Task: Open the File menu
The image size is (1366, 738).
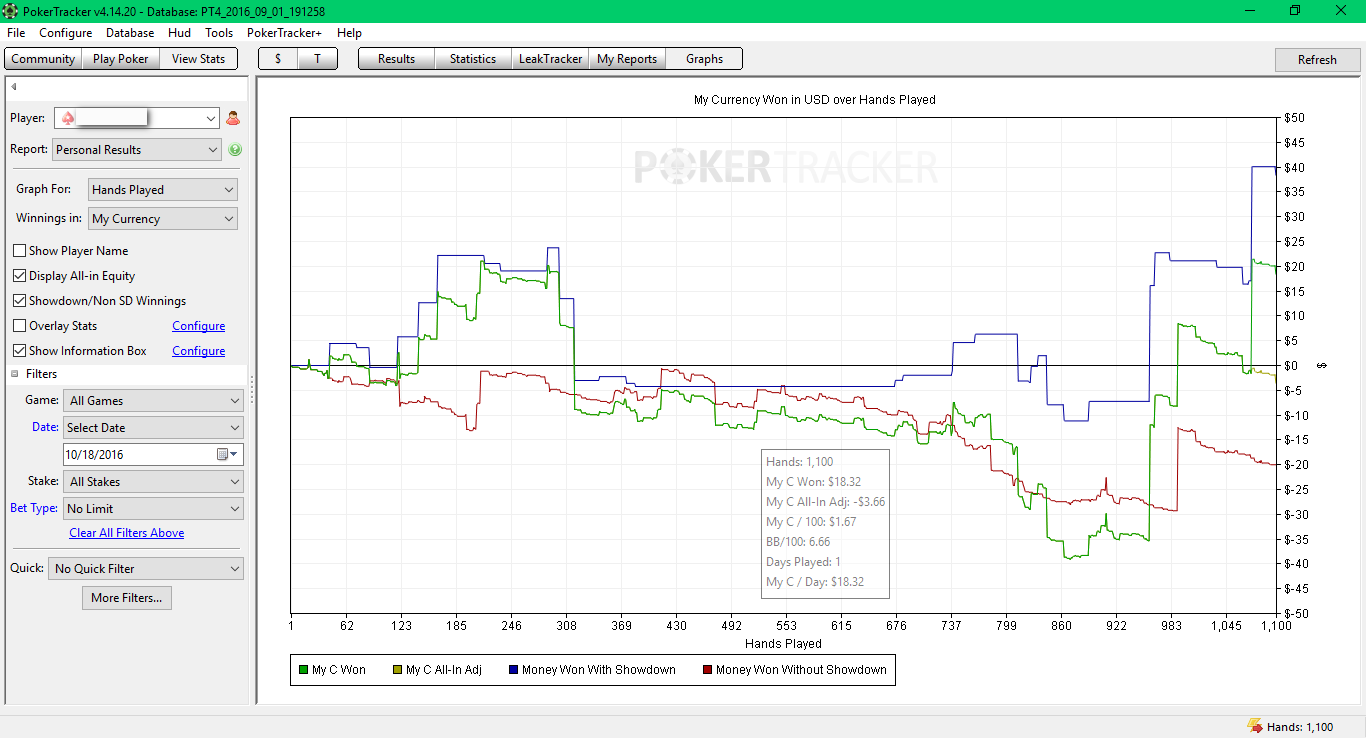Action: coord(16,33)
